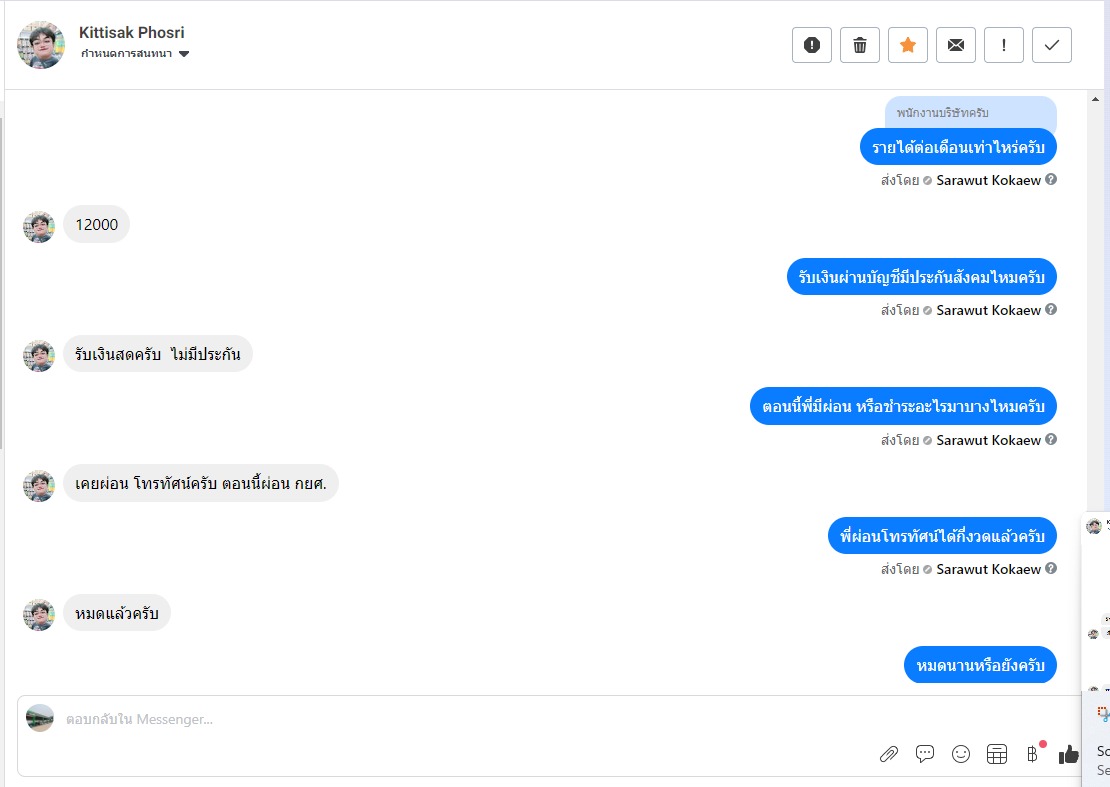Mark conversation done with checkmark
The width and height of the screenshot is (1110, 787).
[1052, 45]
